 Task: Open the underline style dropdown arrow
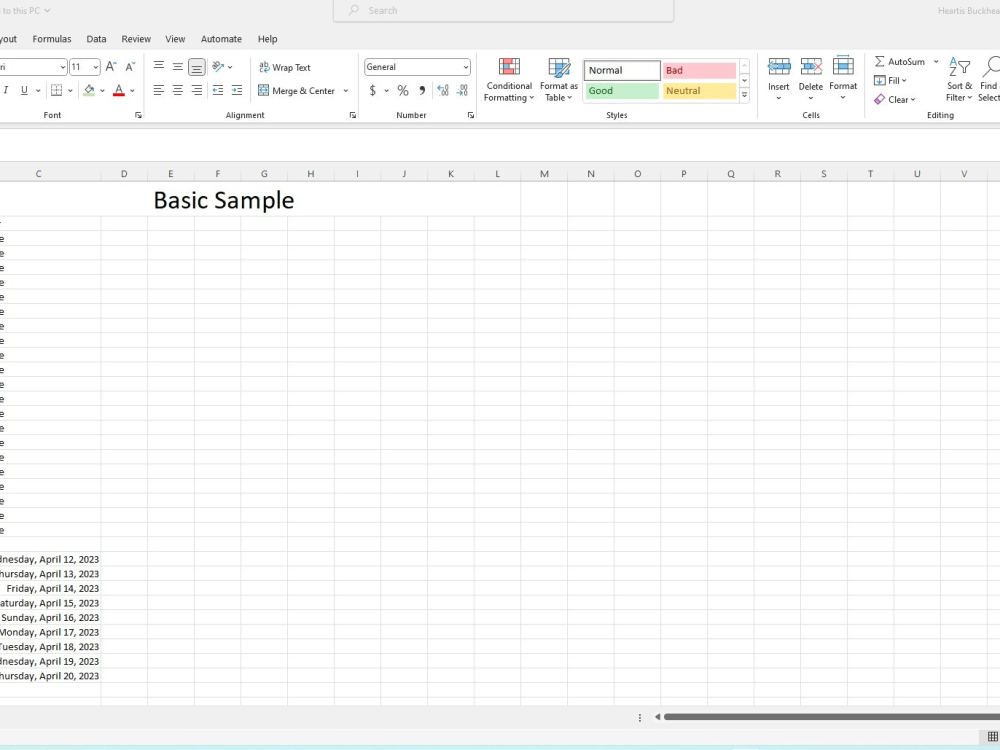(x=38, y=91)
